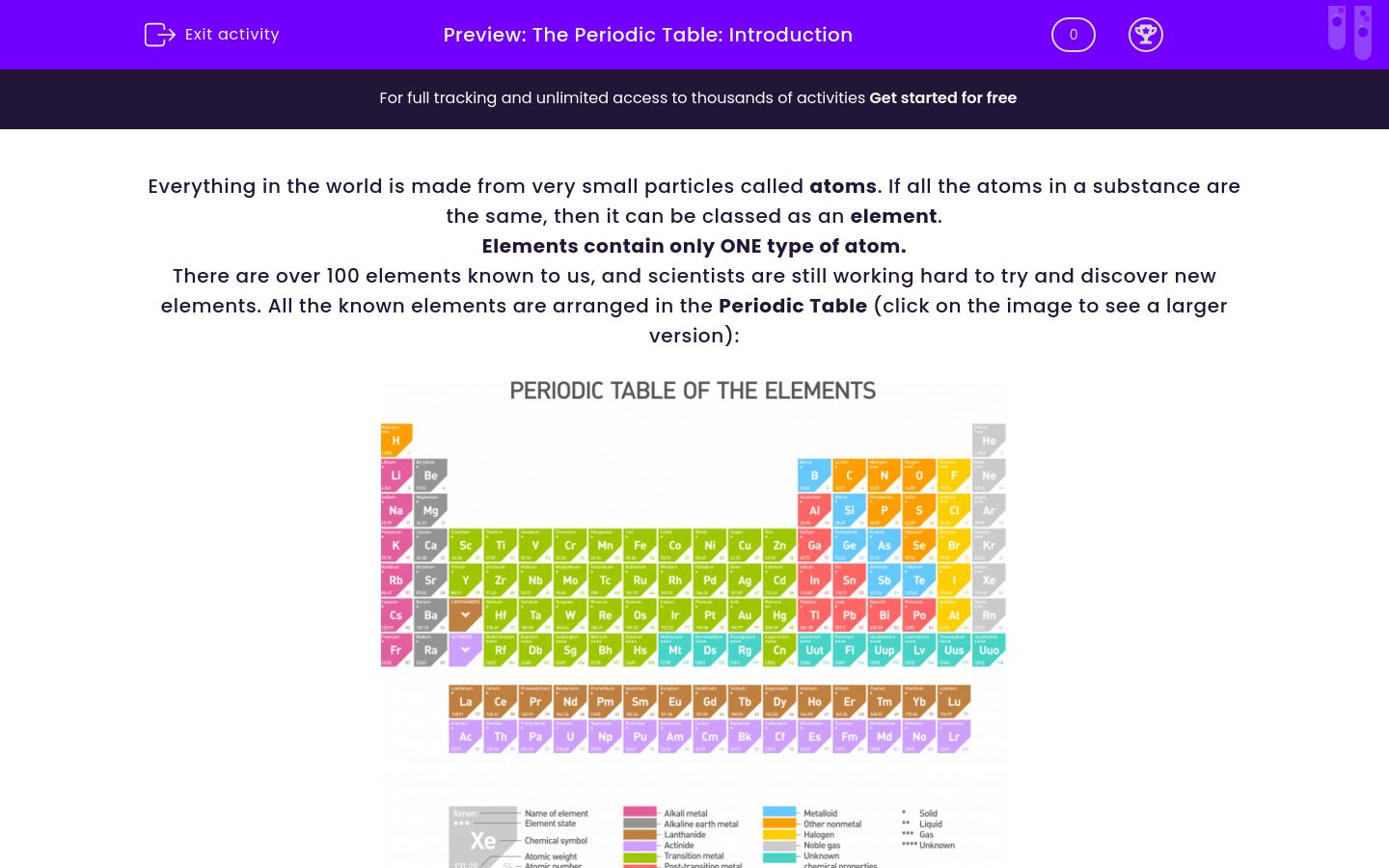Click the trophy achievements icon

[1146, 35]
